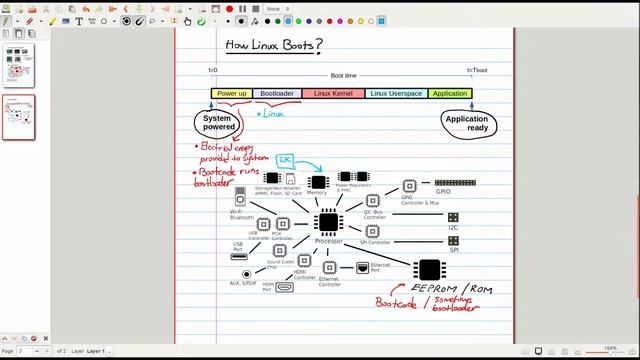Select the Eraser tool

coord(29,21)
